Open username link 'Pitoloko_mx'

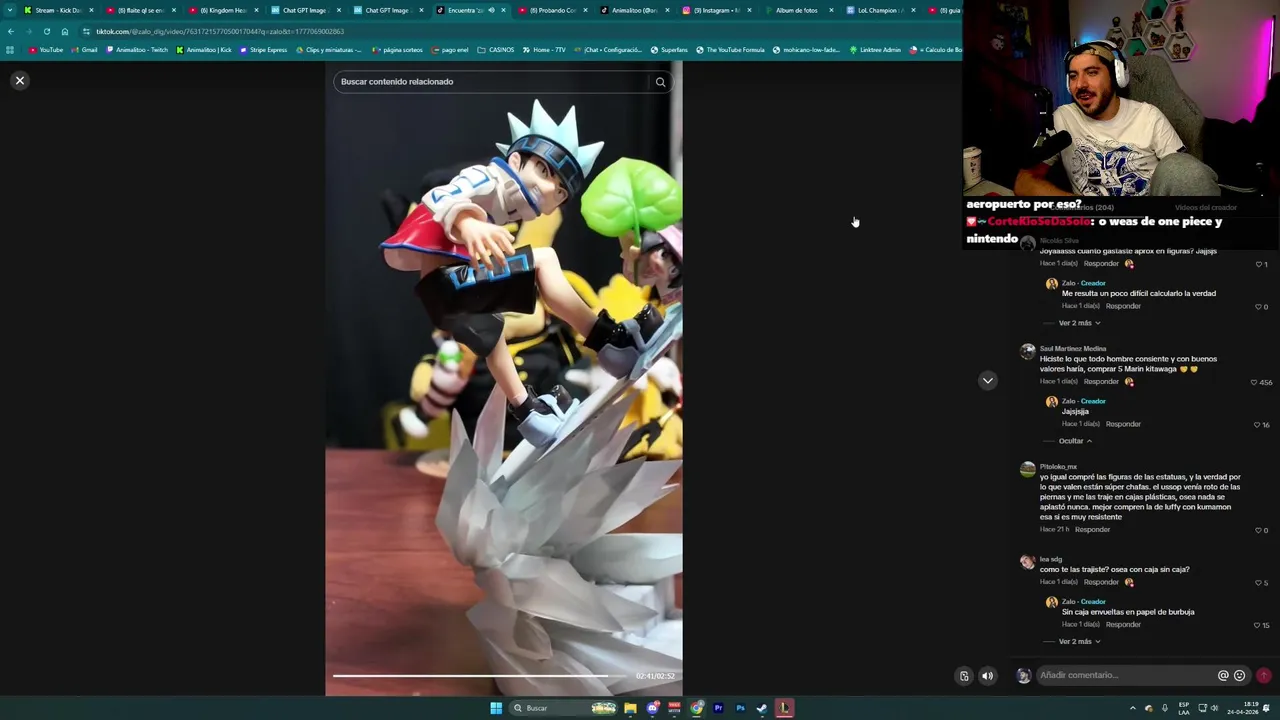pyautogui.click(x=1058, y=466)
